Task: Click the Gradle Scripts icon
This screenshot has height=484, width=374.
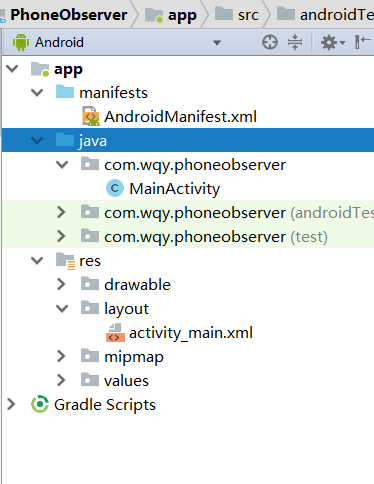Action: click(x=40, y=404)
